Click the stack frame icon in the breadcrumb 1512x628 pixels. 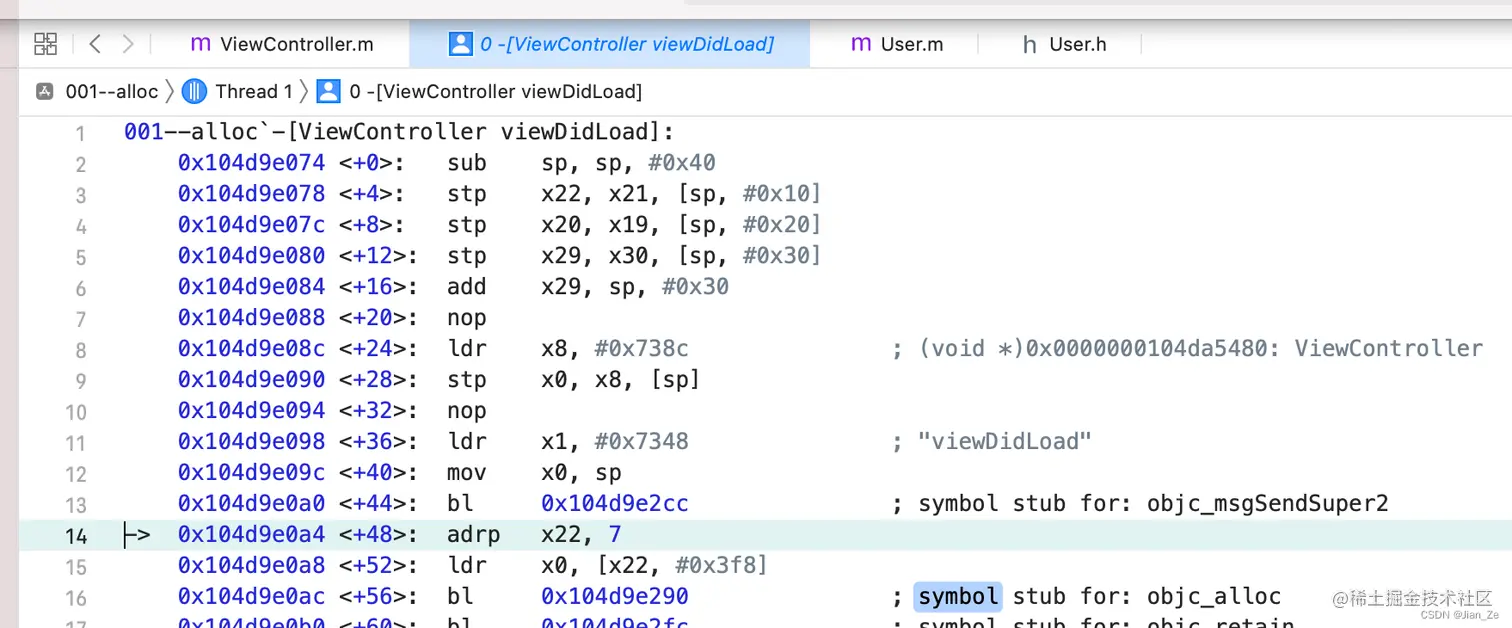tap(328, 91)
